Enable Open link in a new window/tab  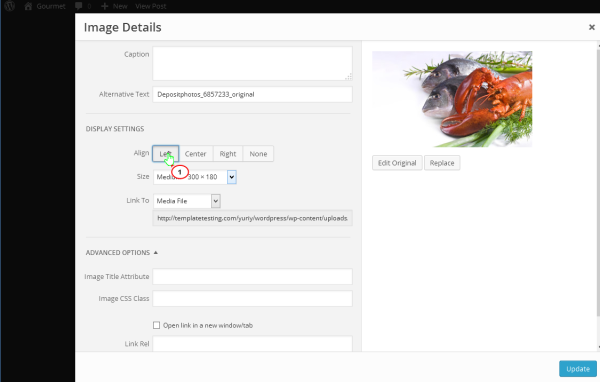pos(157,325)
